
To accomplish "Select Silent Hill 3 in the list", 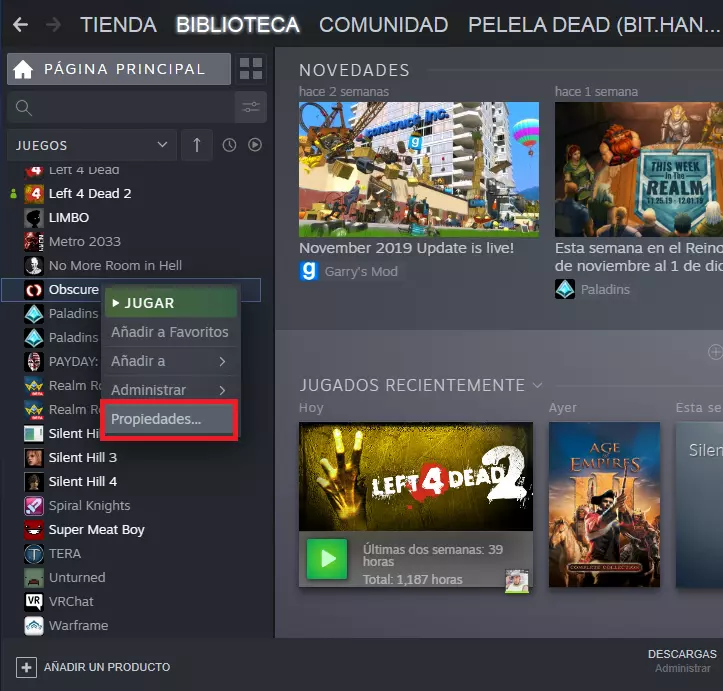I will point(83,457).
